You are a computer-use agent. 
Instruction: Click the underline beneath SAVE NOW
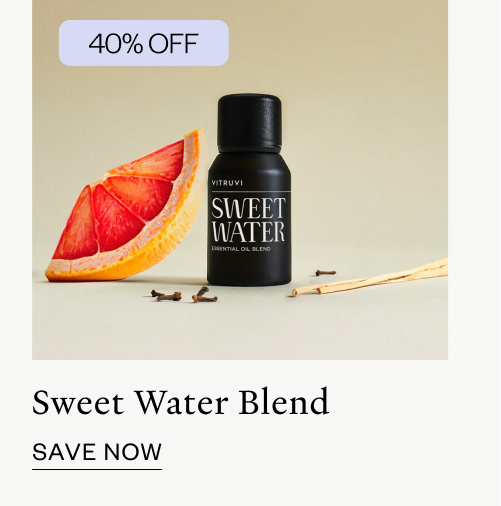pyautogui.click(x=97, y=469)
